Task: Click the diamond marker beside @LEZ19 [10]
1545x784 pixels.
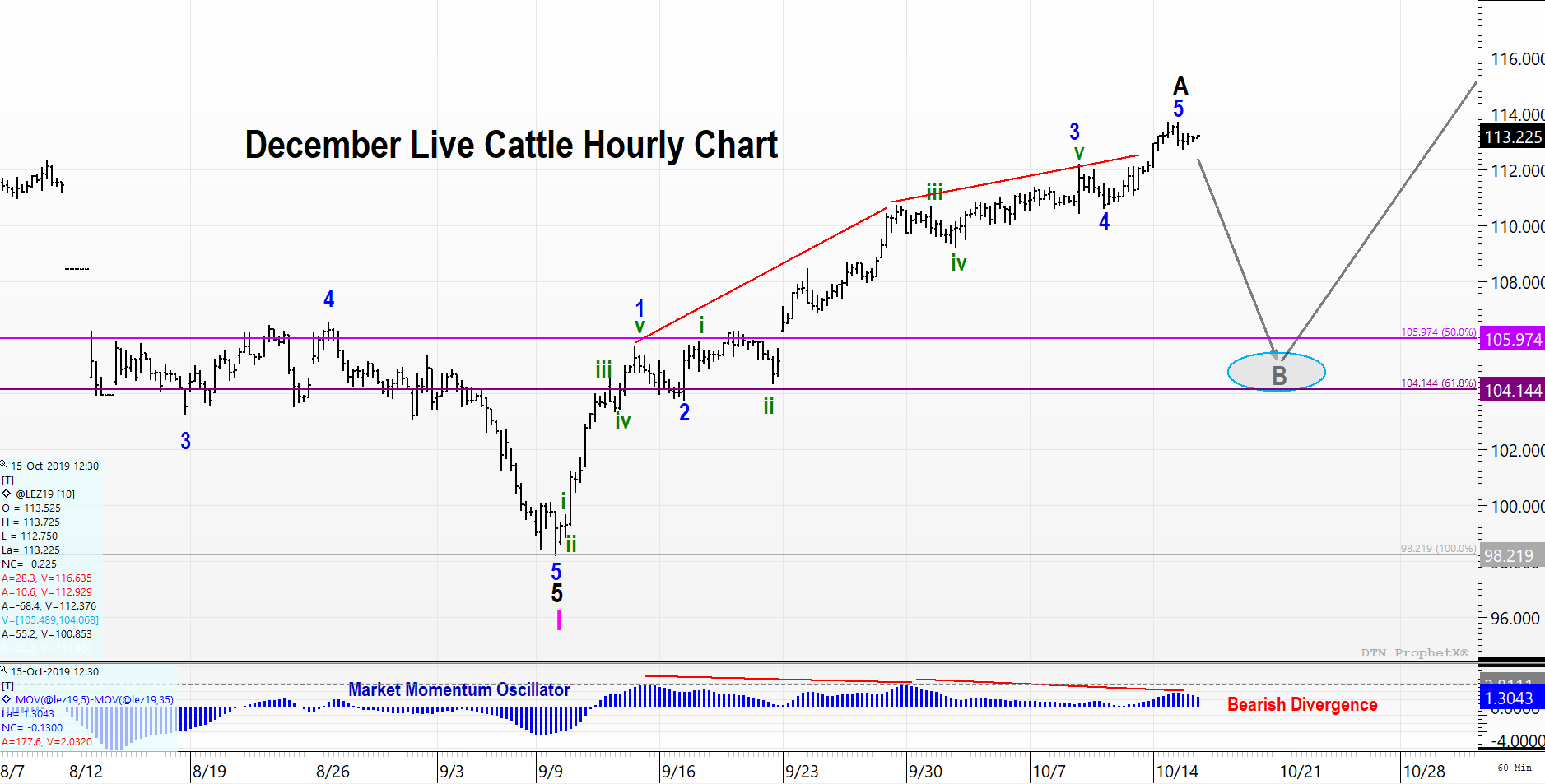Action: (x=7, y=494)
